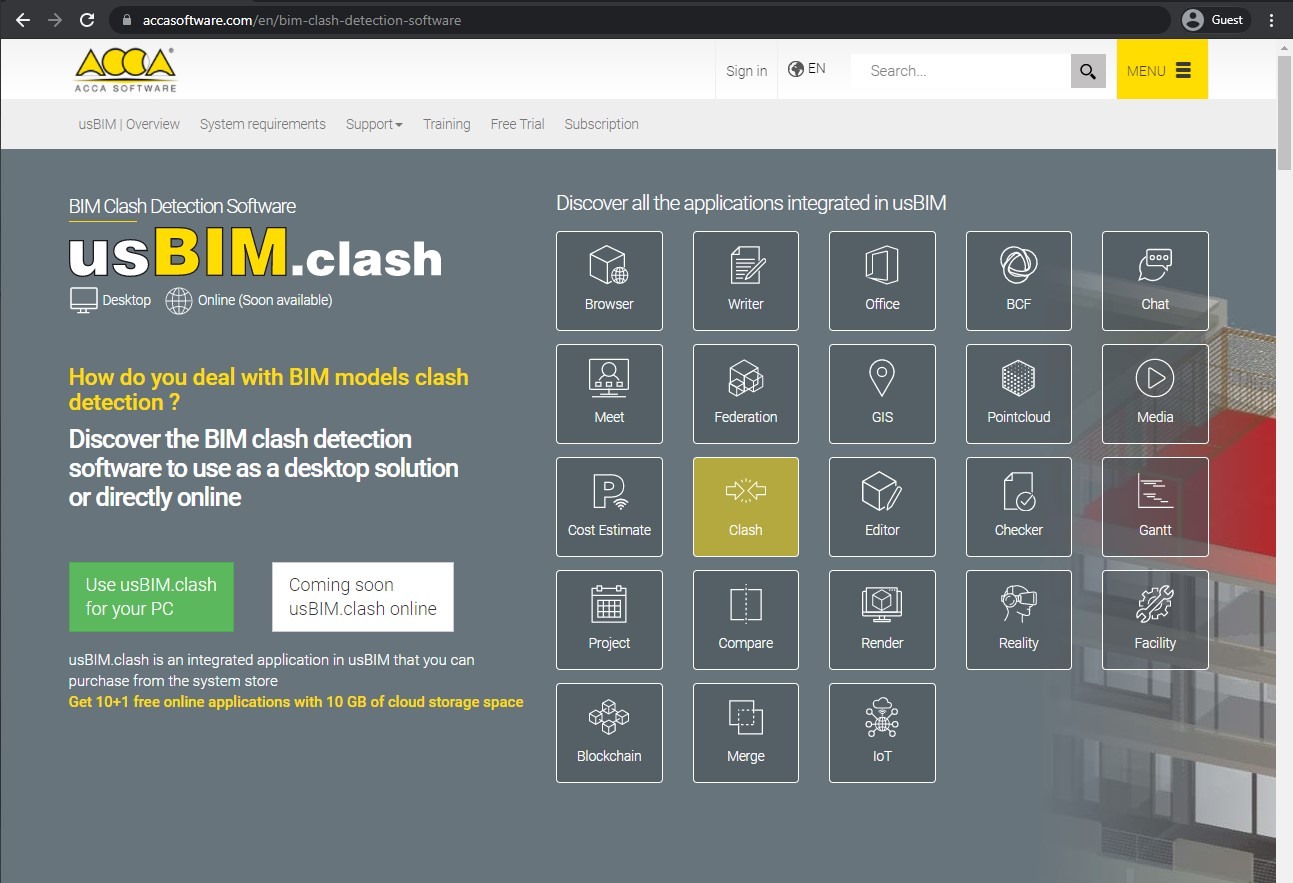Click the page vertical scrollbar thumb
Screen dimensions: 1293x883
1284,113
